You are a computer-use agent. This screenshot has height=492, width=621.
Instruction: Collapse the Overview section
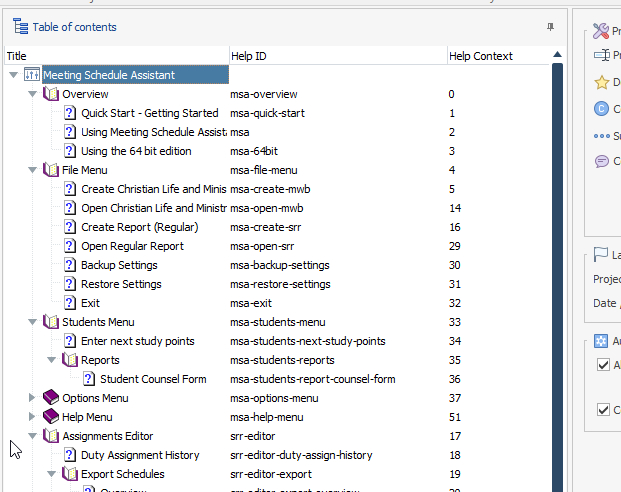click(x=32, y=94)
